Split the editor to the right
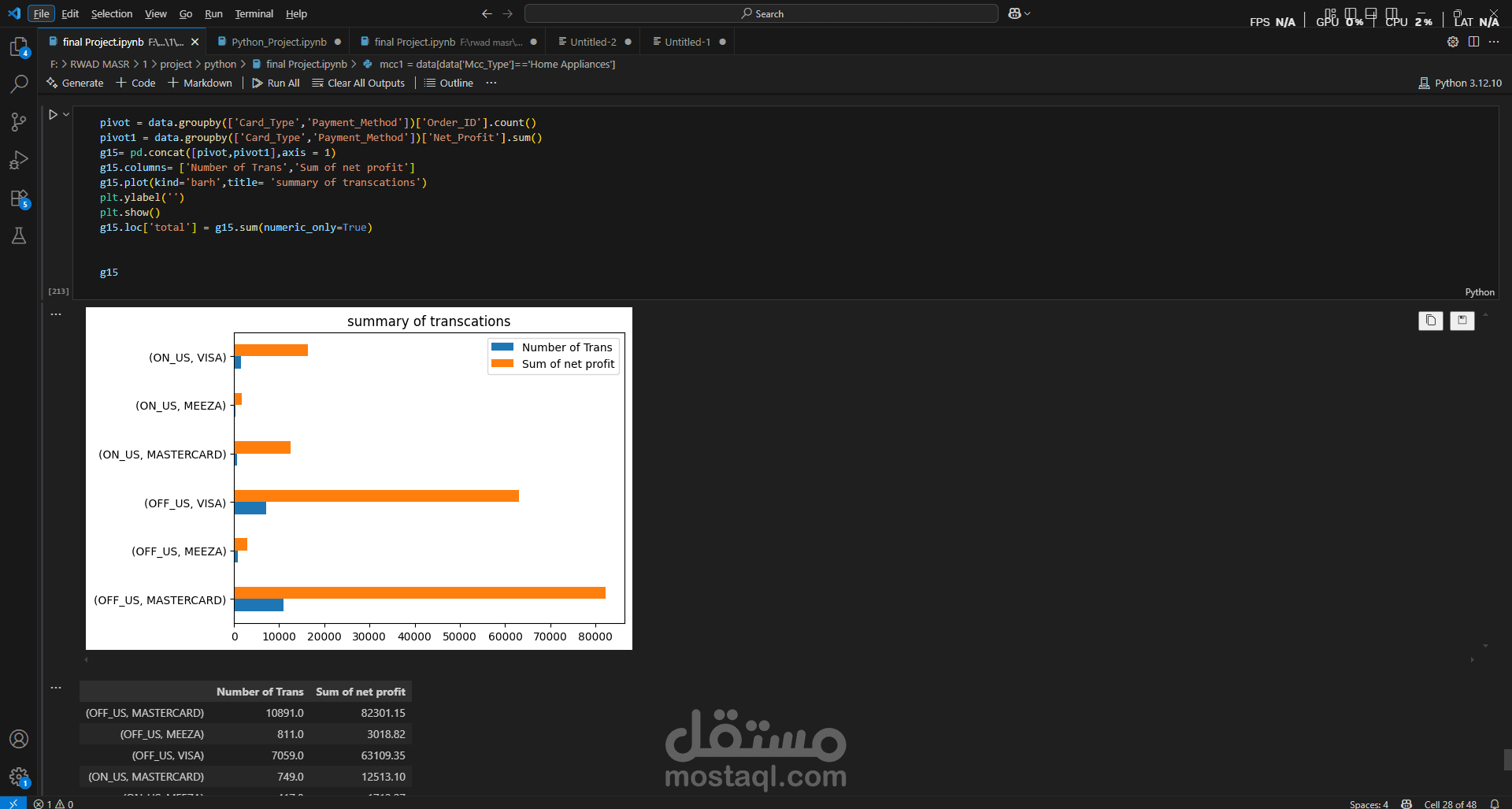 pyautogui.click(x=1473, y=42)
